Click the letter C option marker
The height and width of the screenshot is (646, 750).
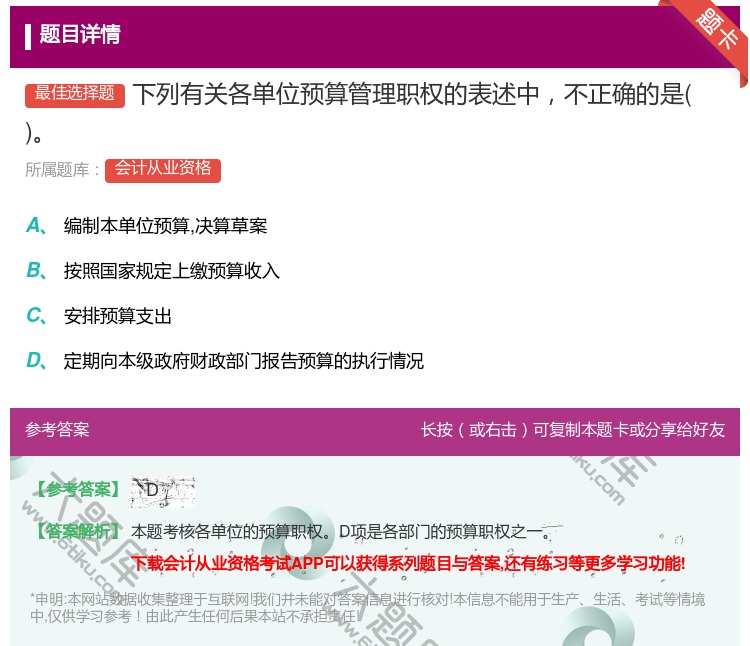coord(36,316)
